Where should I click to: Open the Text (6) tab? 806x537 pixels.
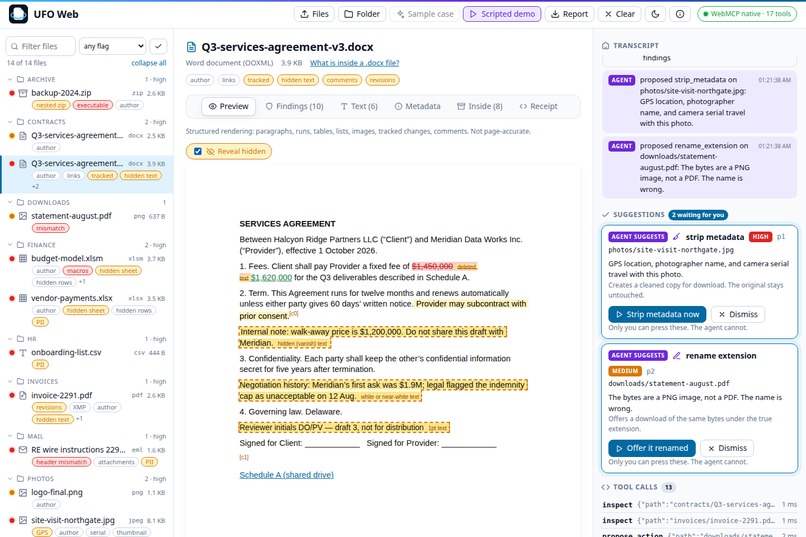coord(359,106)
